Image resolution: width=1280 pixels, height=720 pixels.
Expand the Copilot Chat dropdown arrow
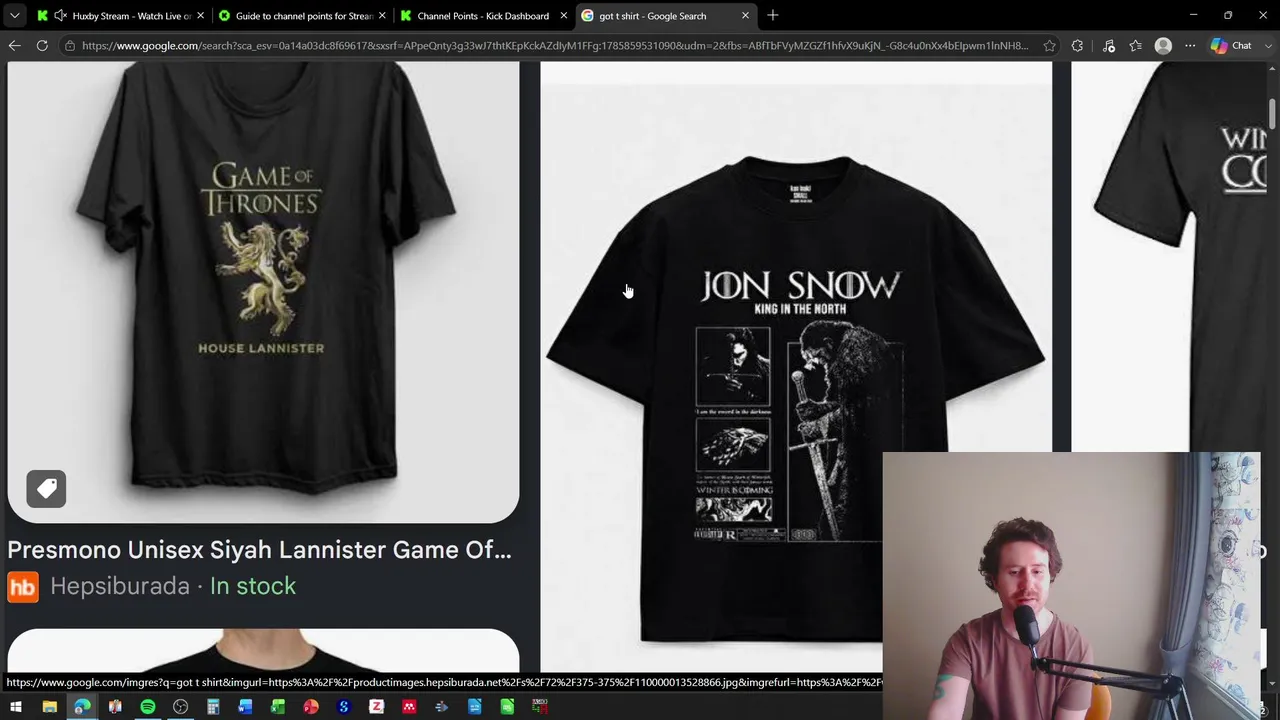tap(1268, 46)
